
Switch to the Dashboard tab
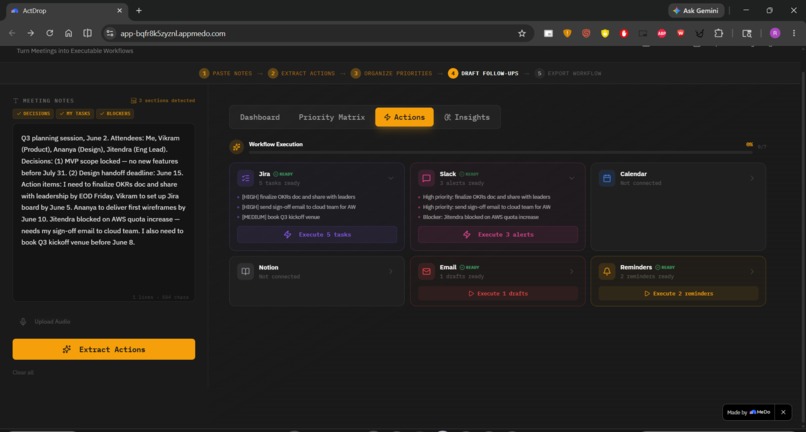click(260, 117)
